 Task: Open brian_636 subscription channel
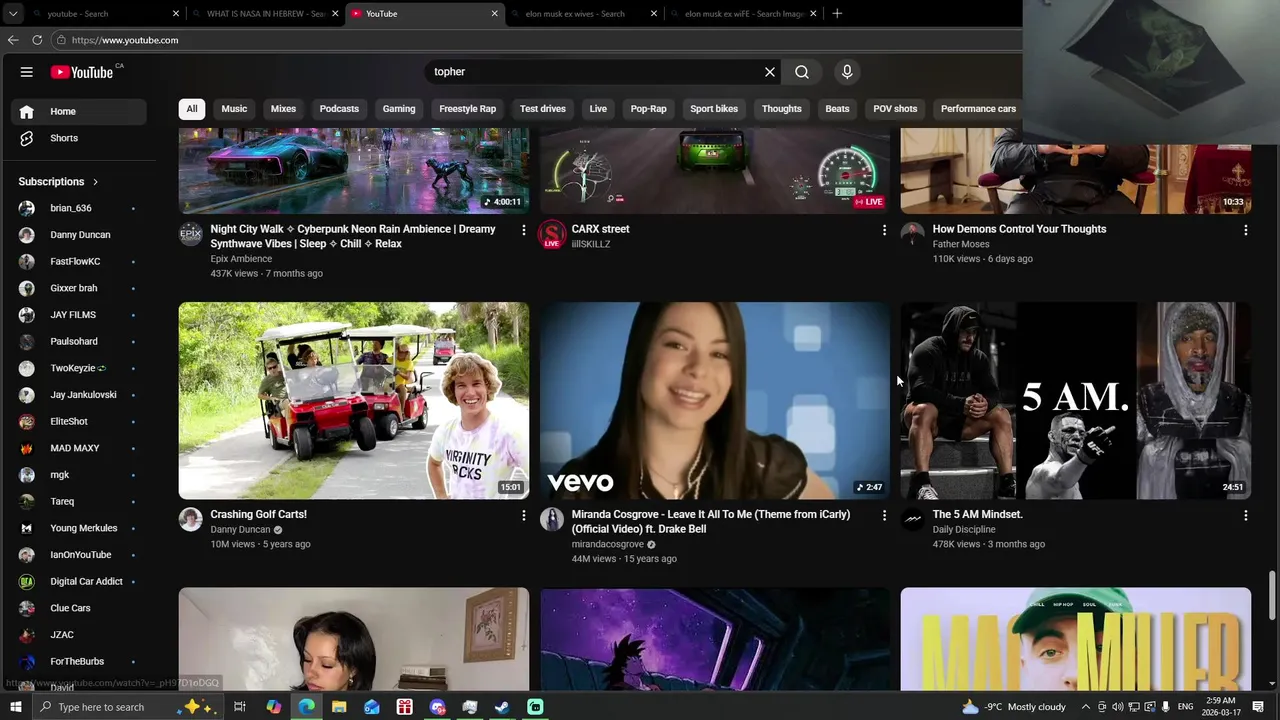pyautogui.click(x=79, y=208)
